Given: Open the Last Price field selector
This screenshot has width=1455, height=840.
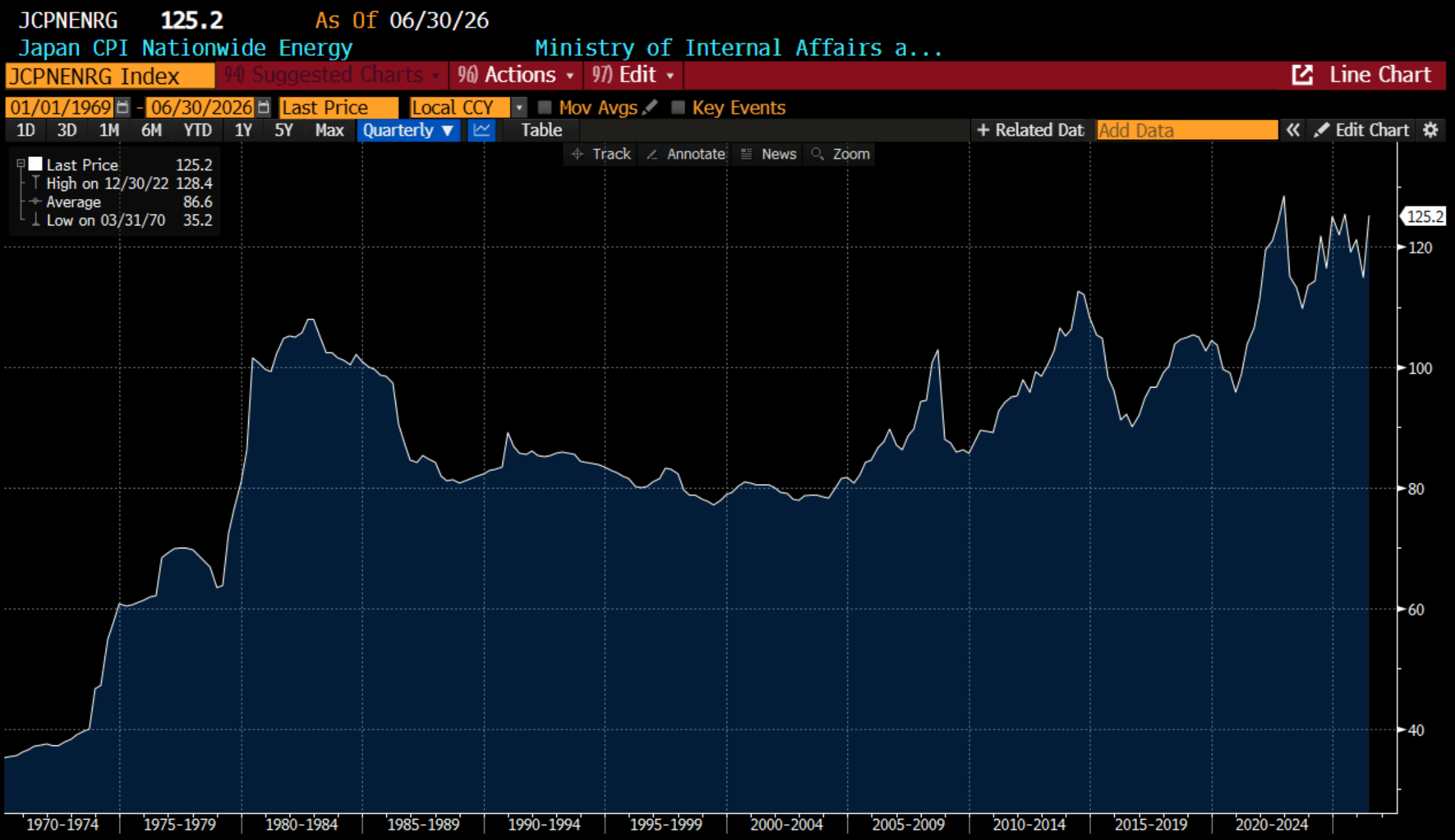Looking at the screenshot, I should (338, 107).
